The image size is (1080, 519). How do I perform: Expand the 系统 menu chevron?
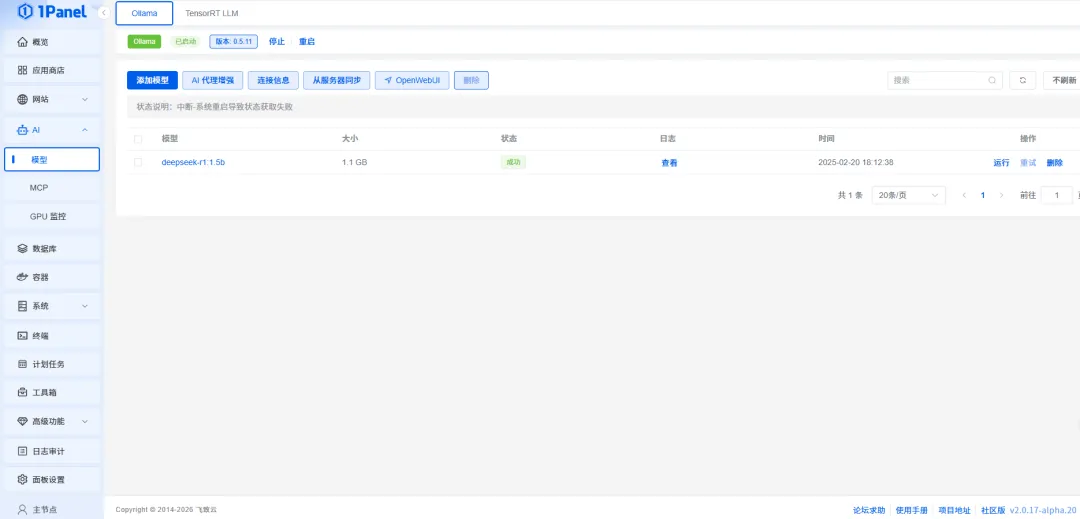click(85, 306)
